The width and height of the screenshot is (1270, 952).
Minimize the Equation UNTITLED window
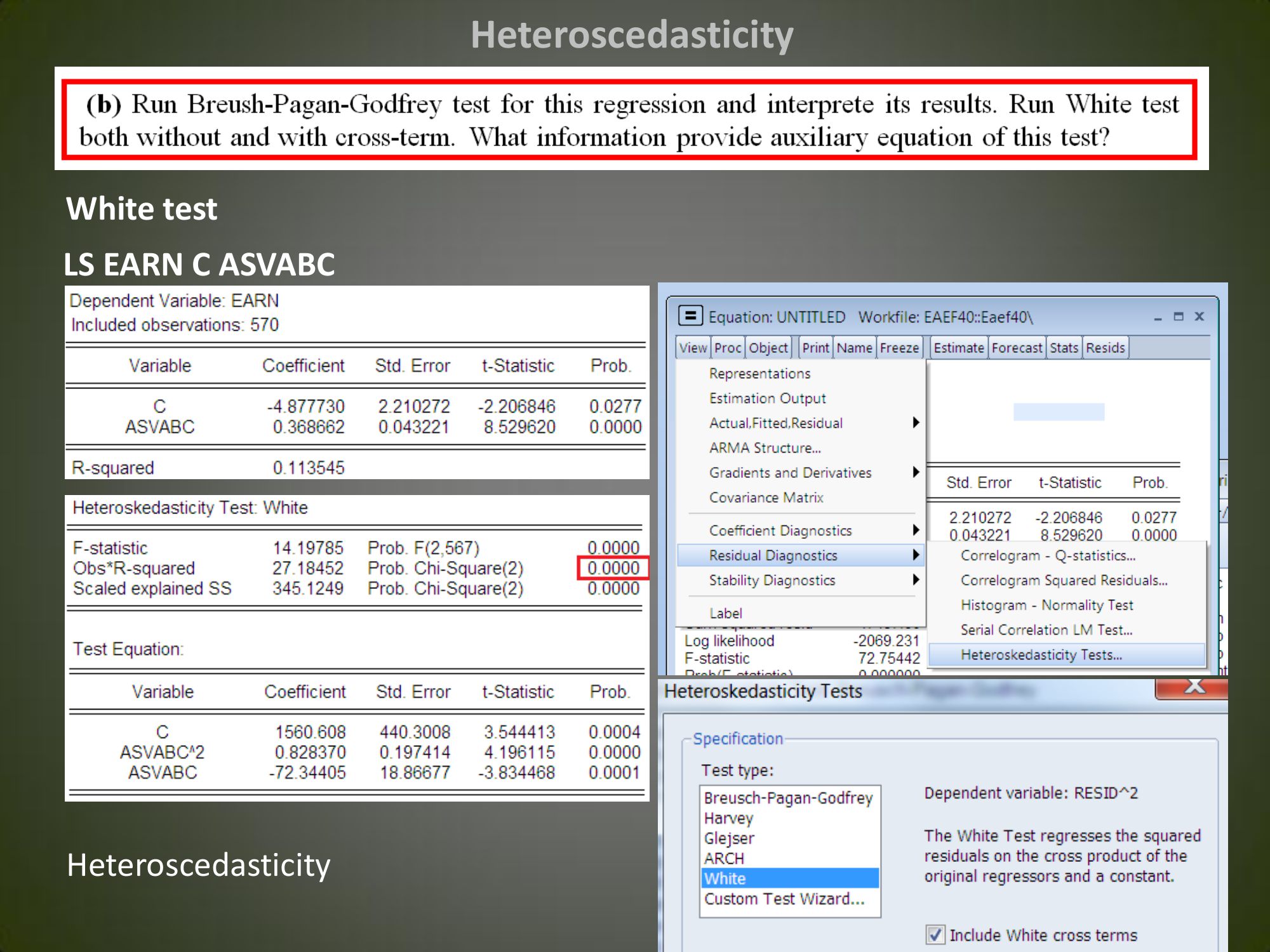point(1158,317)
